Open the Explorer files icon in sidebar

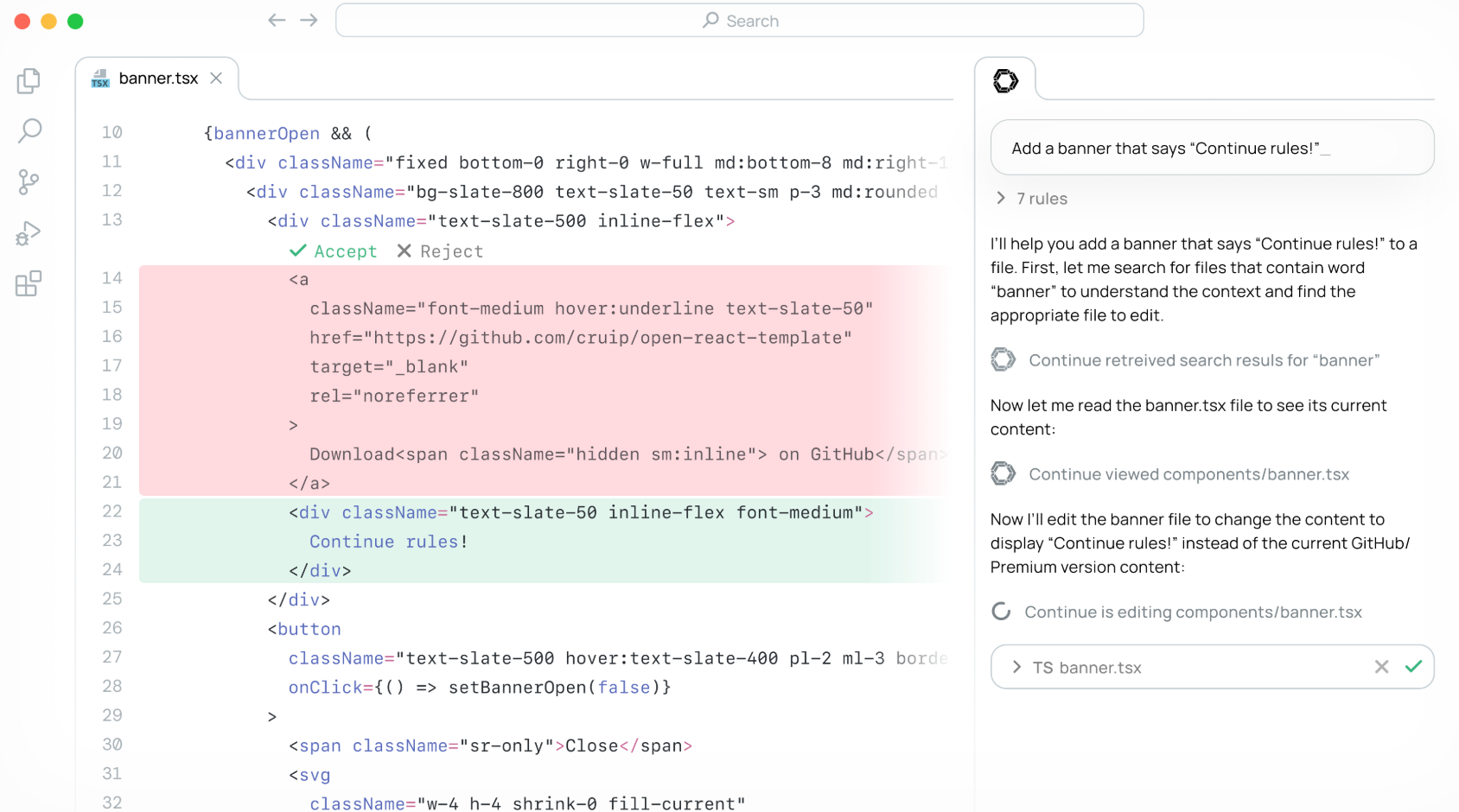29,80
